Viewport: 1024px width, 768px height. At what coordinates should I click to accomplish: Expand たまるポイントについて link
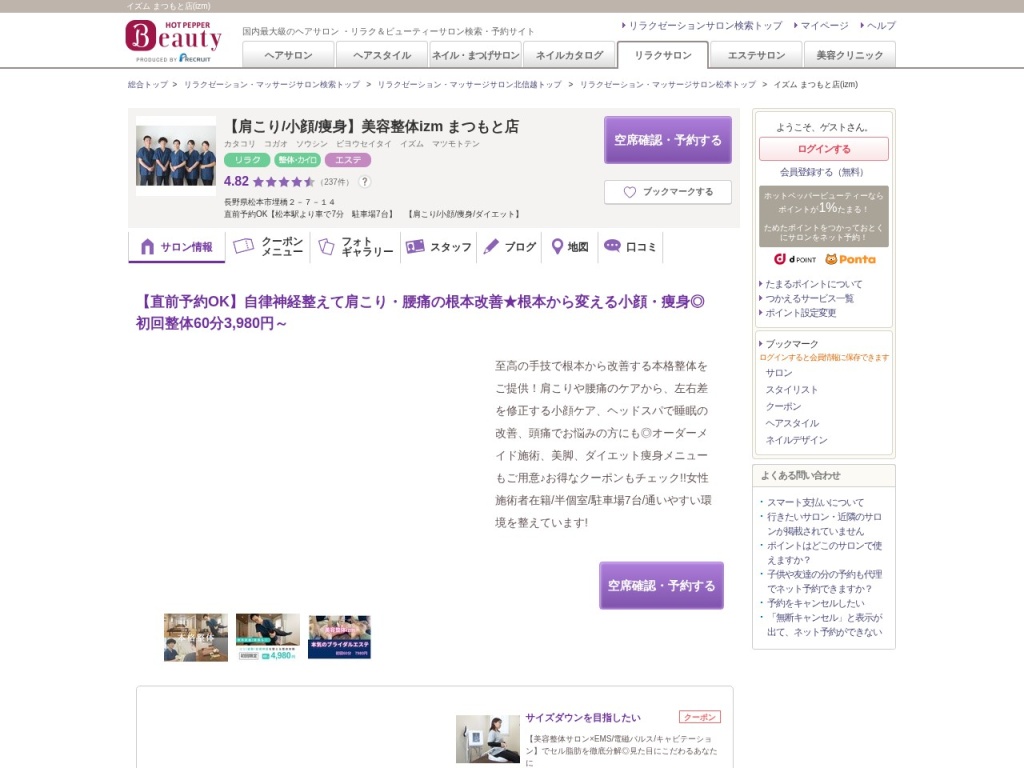(813, 284)
